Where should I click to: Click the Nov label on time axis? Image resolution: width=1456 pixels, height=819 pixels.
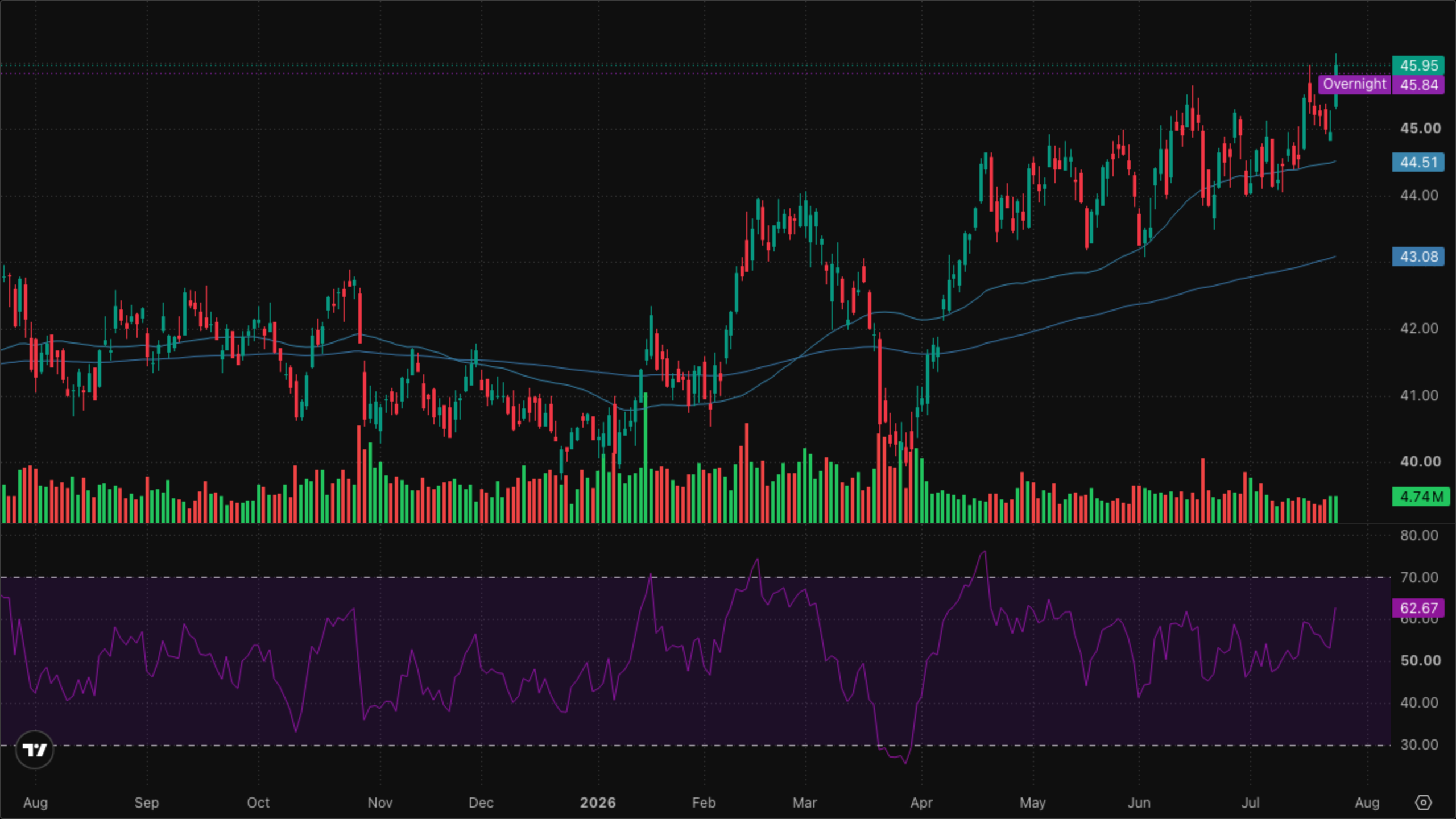tap(380, 803)
